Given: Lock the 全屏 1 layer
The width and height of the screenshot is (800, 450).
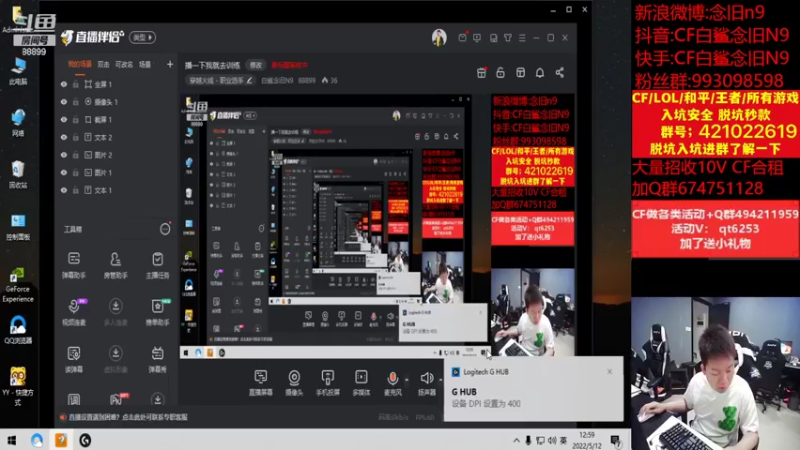Looking at the screenshot, I should click(x=76, y=84).
